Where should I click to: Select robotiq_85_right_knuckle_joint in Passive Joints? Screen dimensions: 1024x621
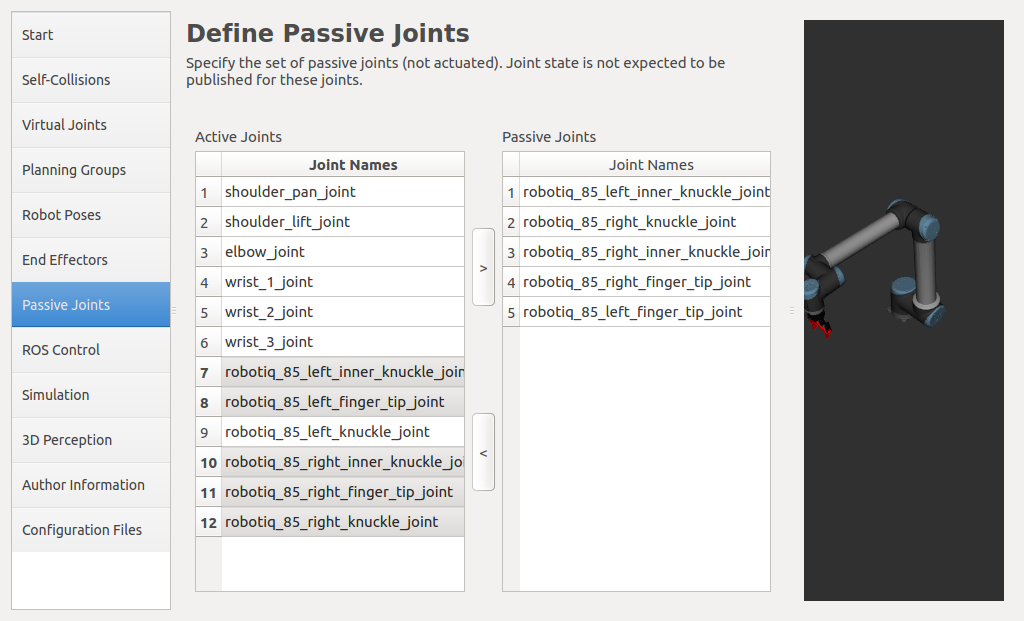[x=645, y=222]
